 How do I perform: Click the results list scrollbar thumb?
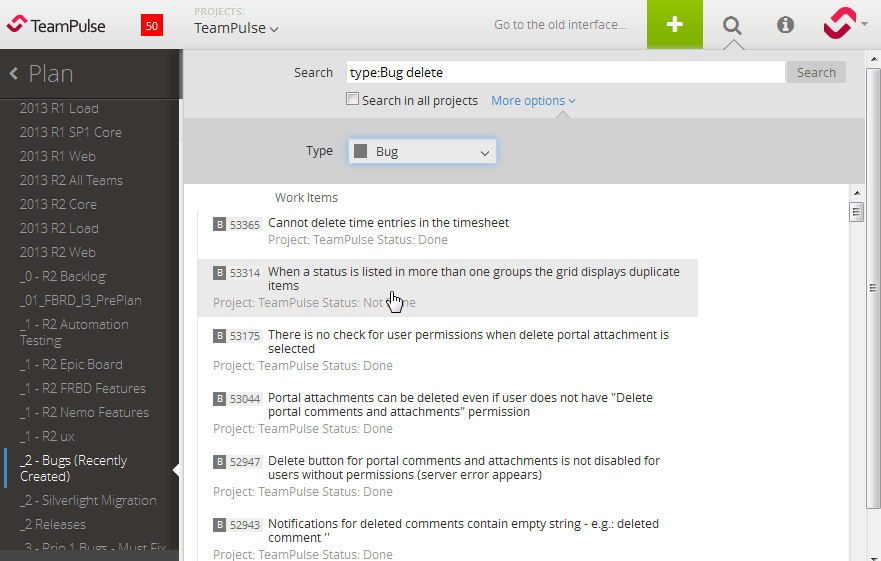click(856, 212)
